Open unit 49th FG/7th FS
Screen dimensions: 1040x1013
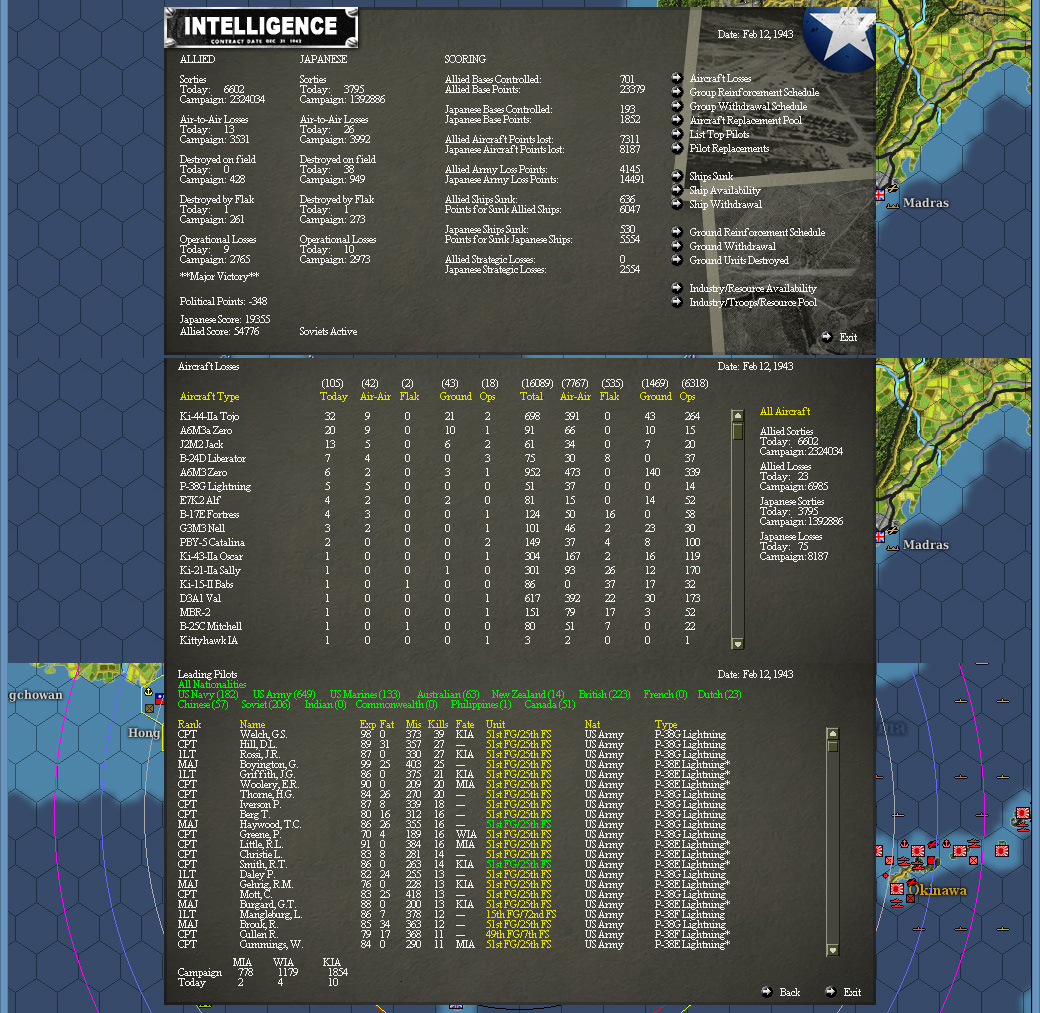point(517,934)
